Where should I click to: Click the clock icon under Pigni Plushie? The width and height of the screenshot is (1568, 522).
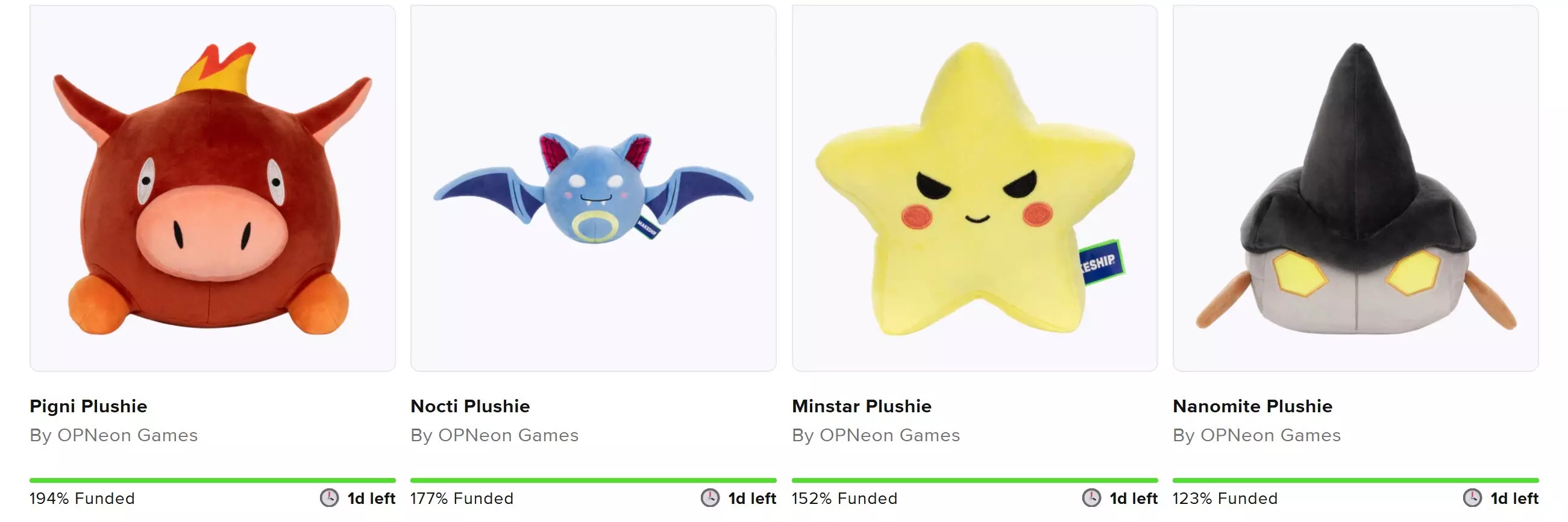tap(329, 498)
